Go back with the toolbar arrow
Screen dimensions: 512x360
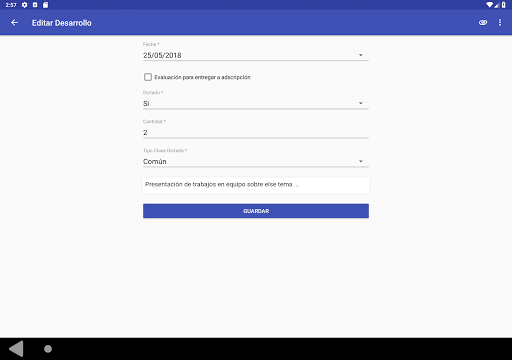[x=14, y=23]
